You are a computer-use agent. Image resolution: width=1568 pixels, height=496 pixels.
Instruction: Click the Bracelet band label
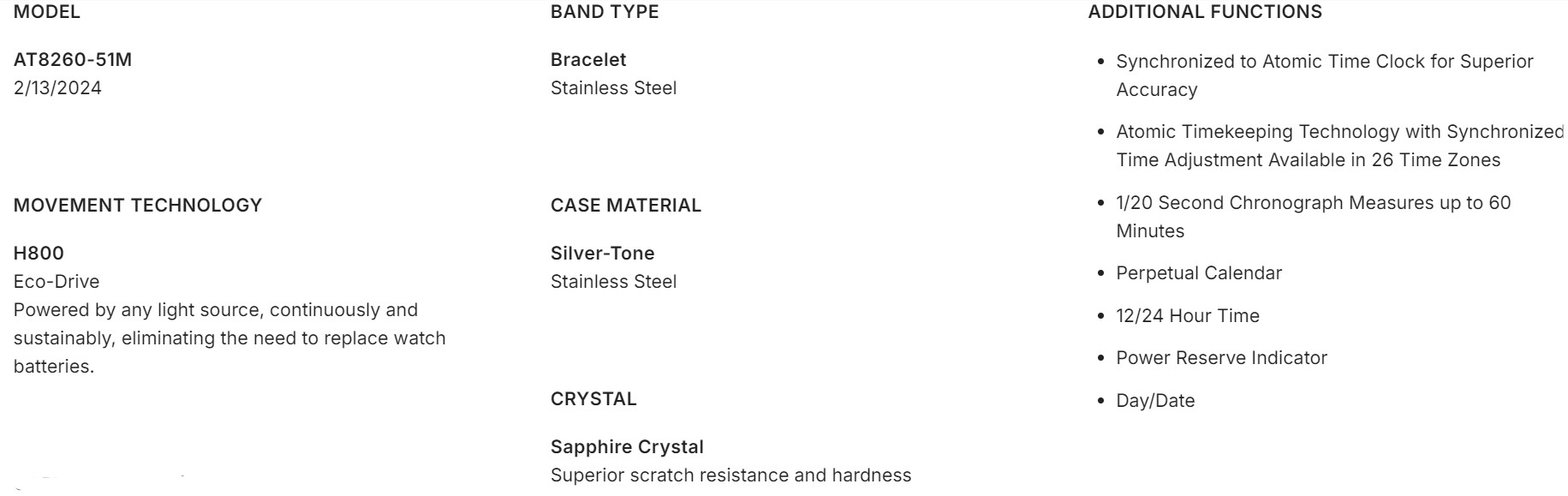[588, 60]
